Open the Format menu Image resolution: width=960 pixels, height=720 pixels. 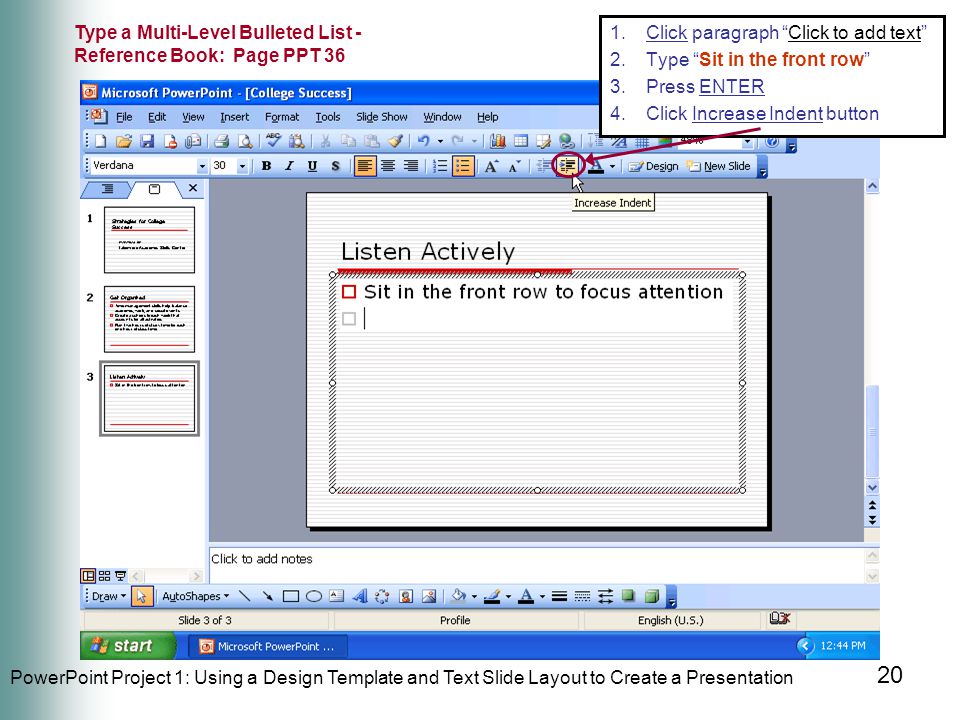click(x=282, y=117)
